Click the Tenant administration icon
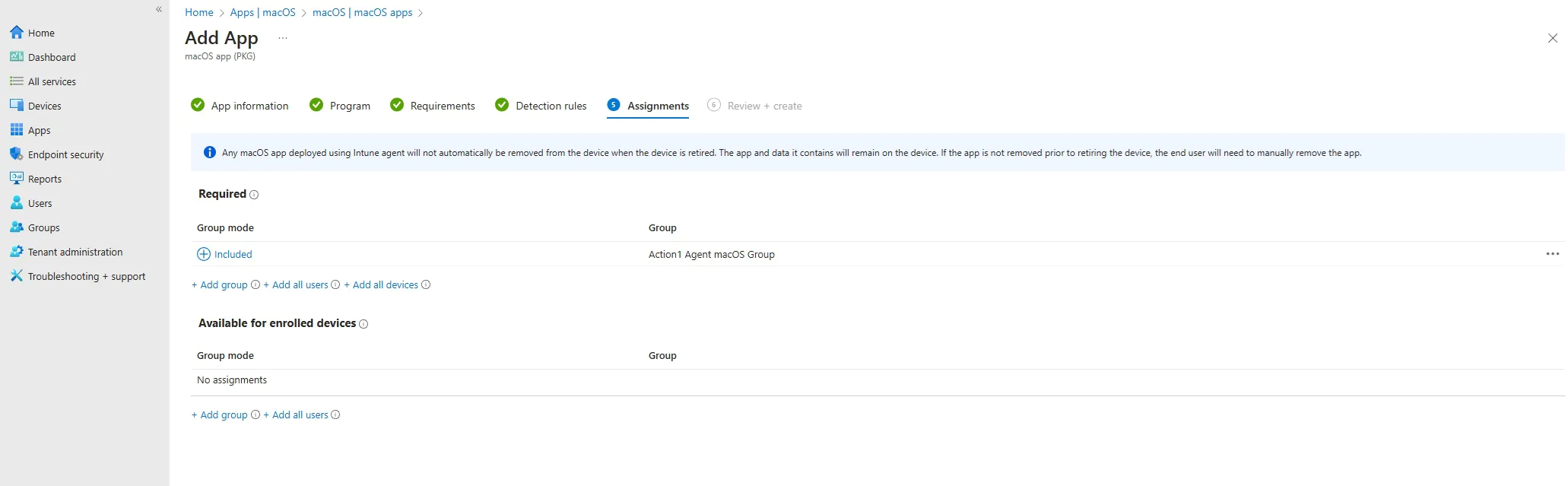 pos(17,251)
